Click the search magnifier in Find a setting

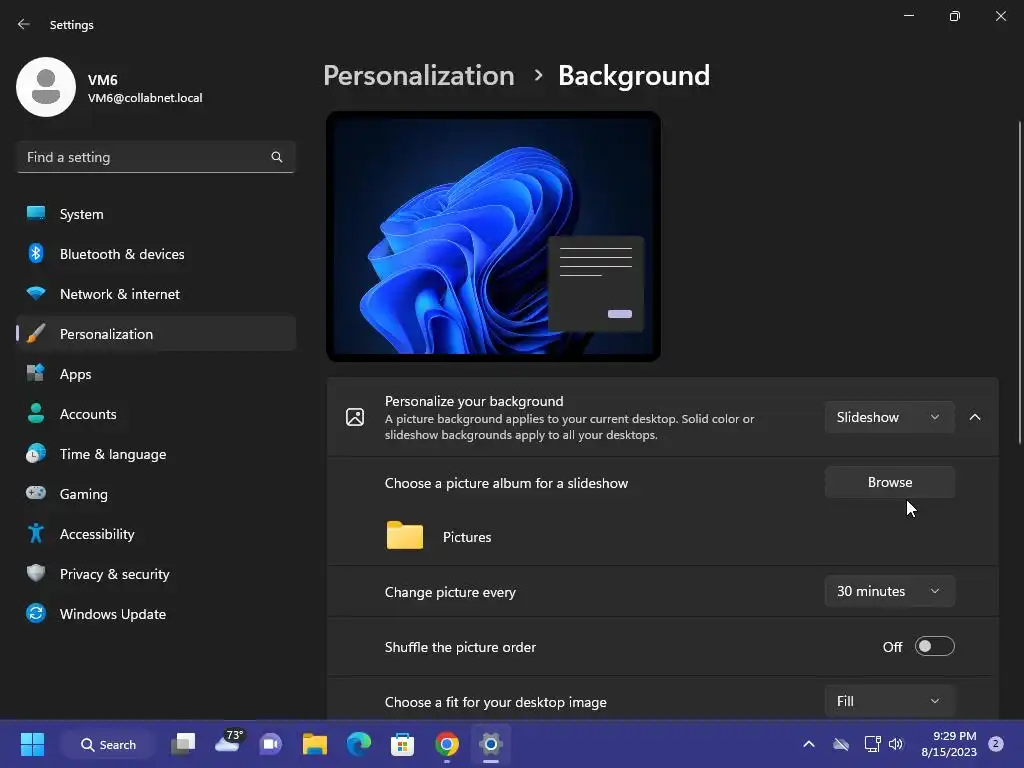click(277, 157)
